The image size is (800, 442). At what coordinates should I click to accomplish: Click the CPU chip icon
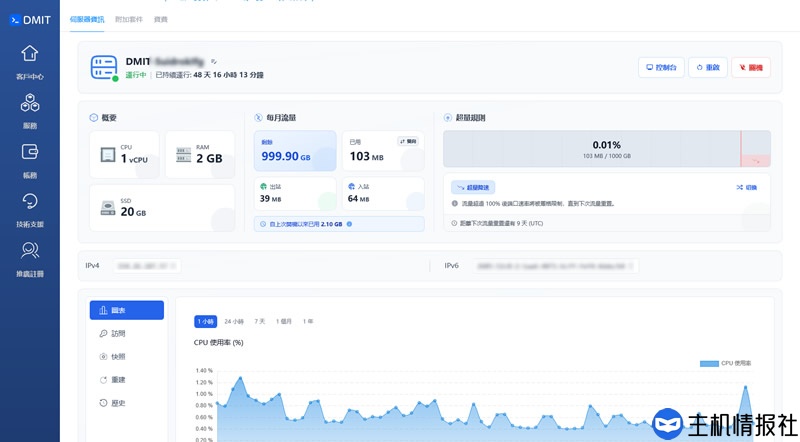coord(108,155)
